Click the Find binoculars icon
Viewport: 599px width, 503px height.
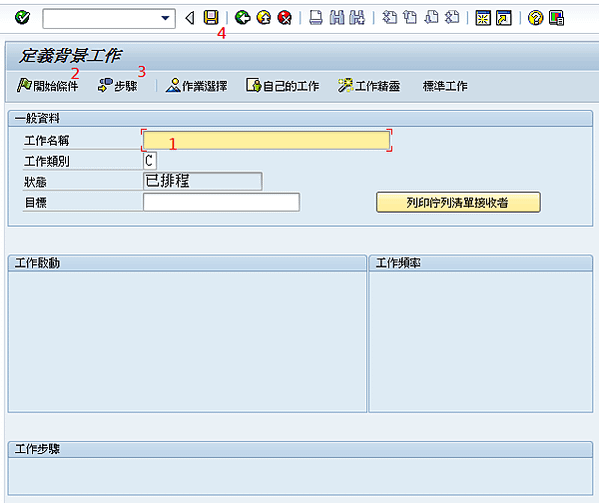[337, 18]
